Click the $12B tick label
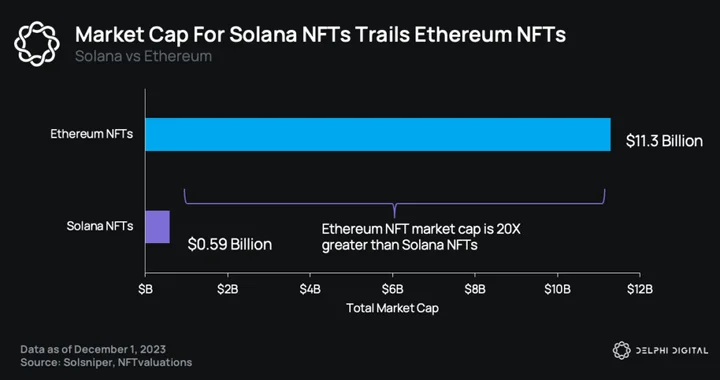 [640, 290]
